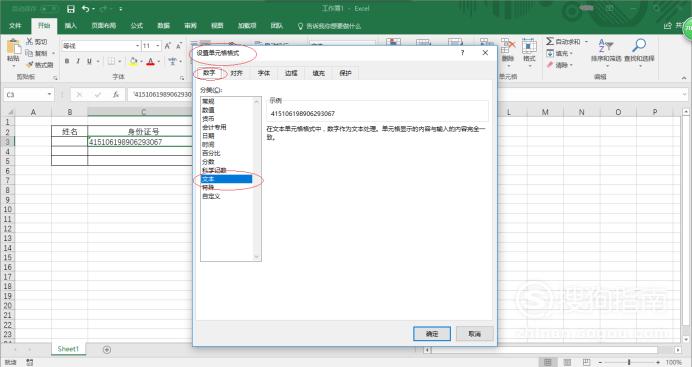Toggle italic formatting
This screenshot has height=367, width=692.
coord(78,61)
